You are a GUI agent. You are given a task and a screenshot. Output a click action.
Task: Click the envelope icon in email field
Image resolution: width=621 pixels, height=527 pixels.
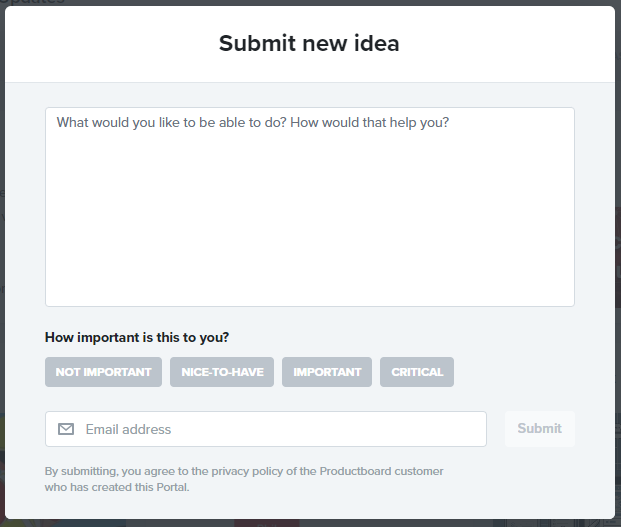(66, 429)
